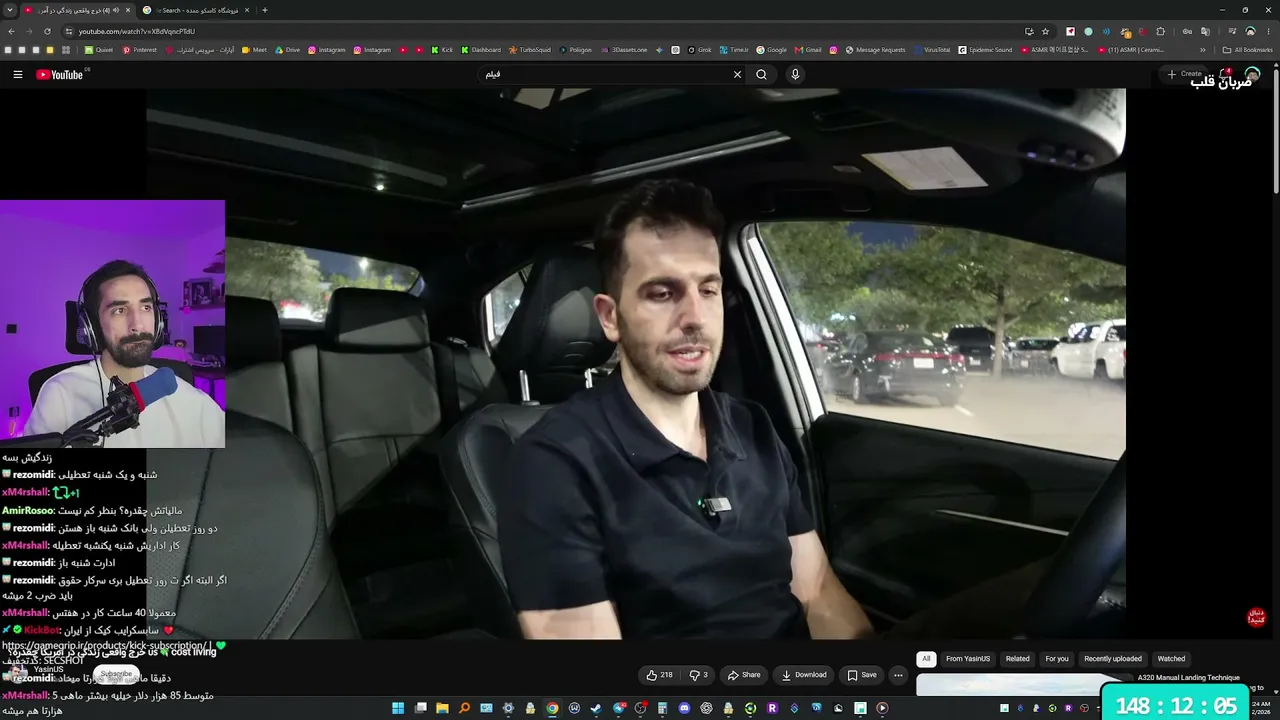Reload the current page

pyautogui.click(x=47, y=31)
